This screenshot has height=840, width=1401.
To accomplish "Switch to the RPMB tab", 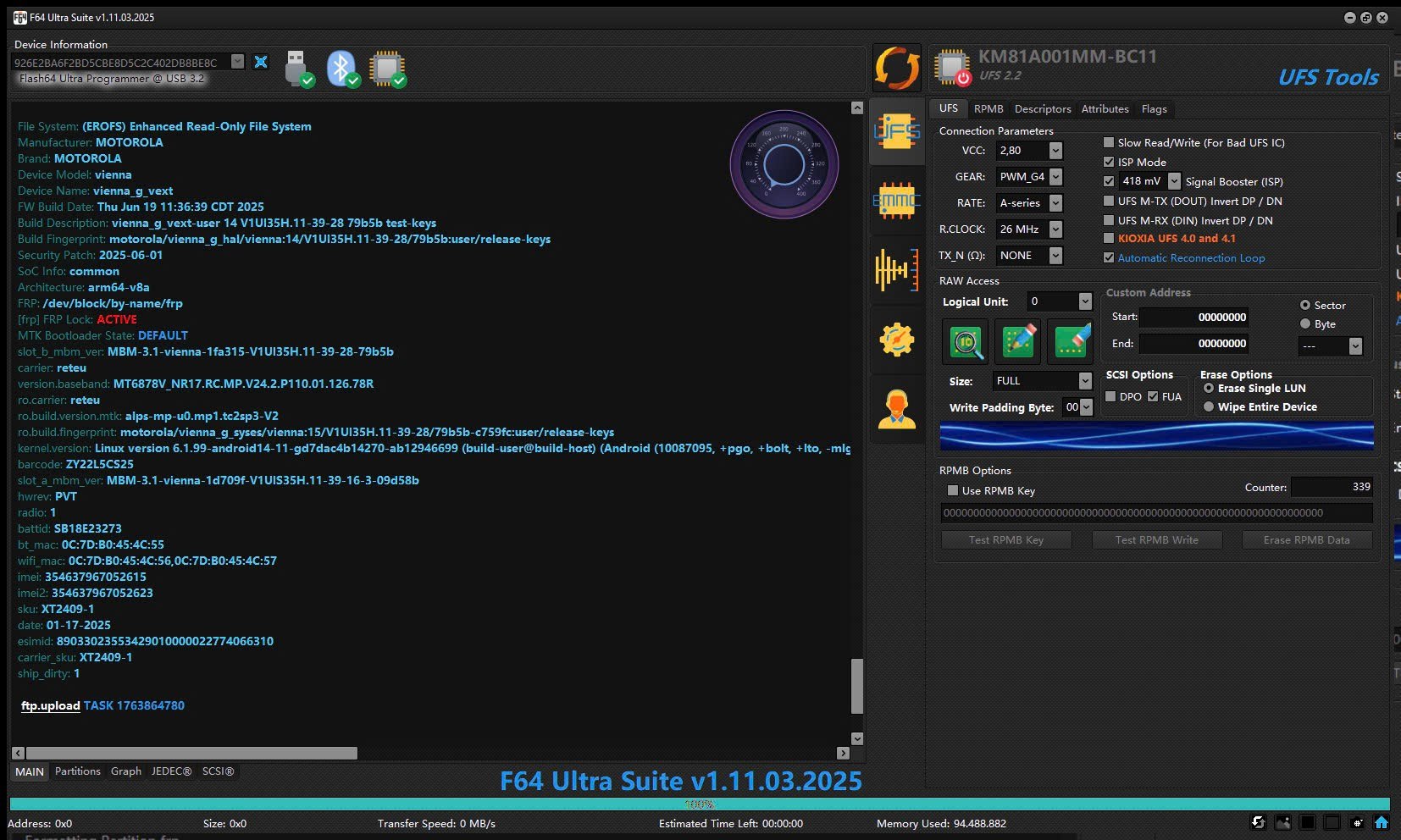I will click(x=988, y=108).
